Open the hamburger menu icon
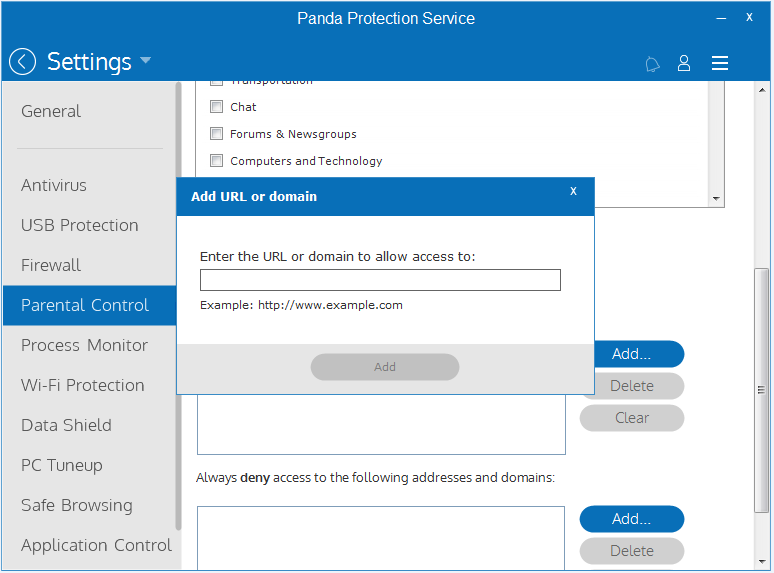 pos(720,63)
